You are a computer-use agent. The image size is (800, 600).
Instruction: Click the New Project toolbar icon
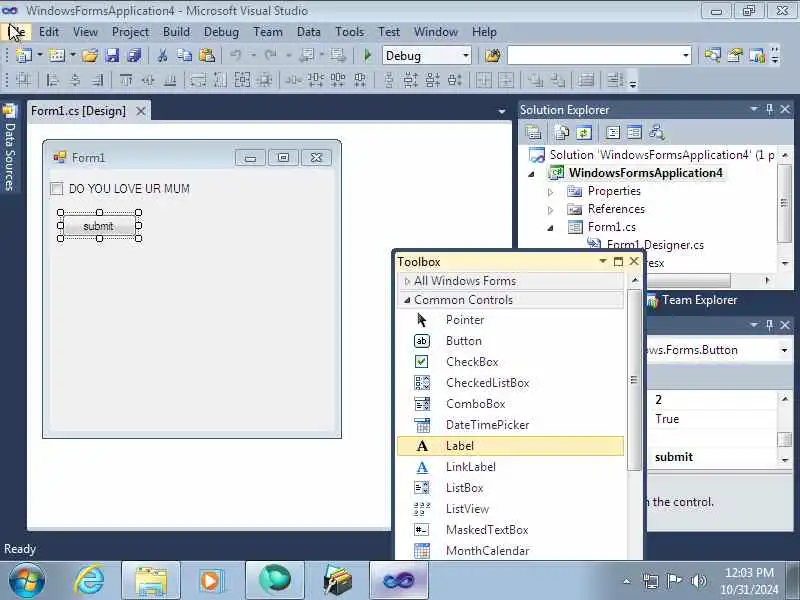[23, 55]
